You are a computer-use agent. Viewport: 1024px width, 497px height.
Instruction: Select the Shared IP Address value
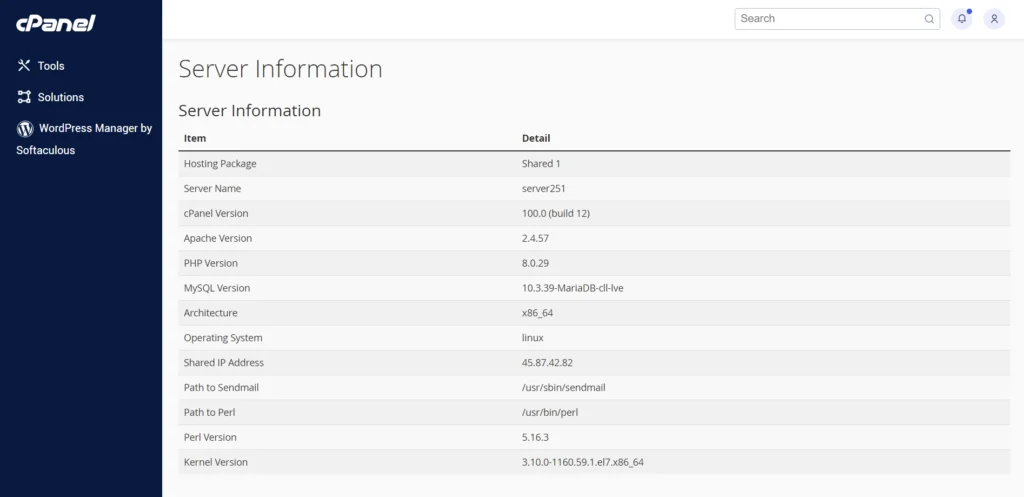point(547,362)
